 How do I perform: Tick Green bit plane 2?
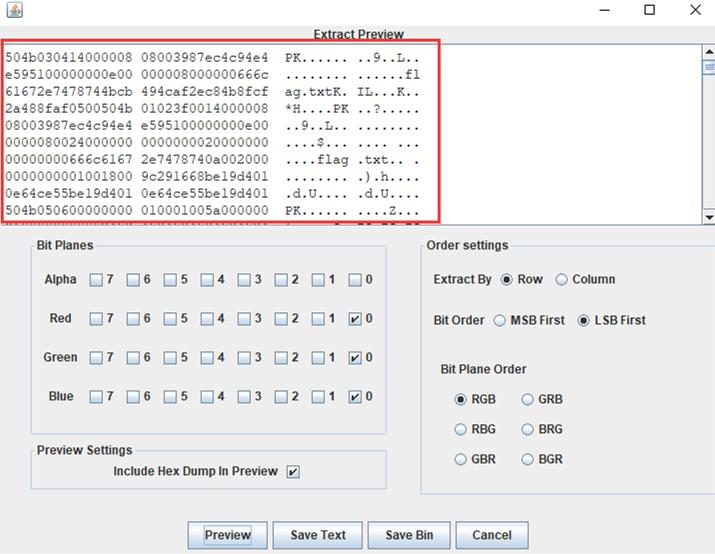(281, 357)
